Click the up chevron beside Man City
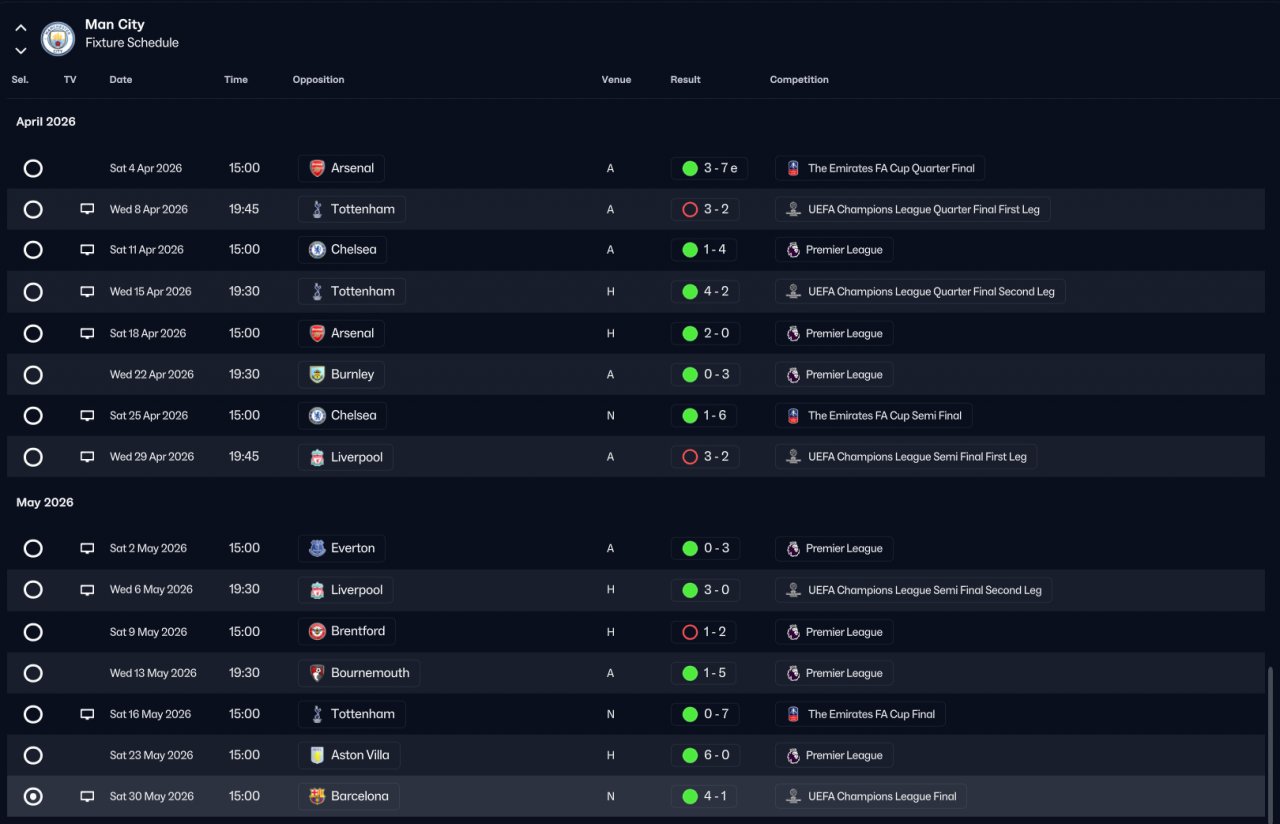 21,28
